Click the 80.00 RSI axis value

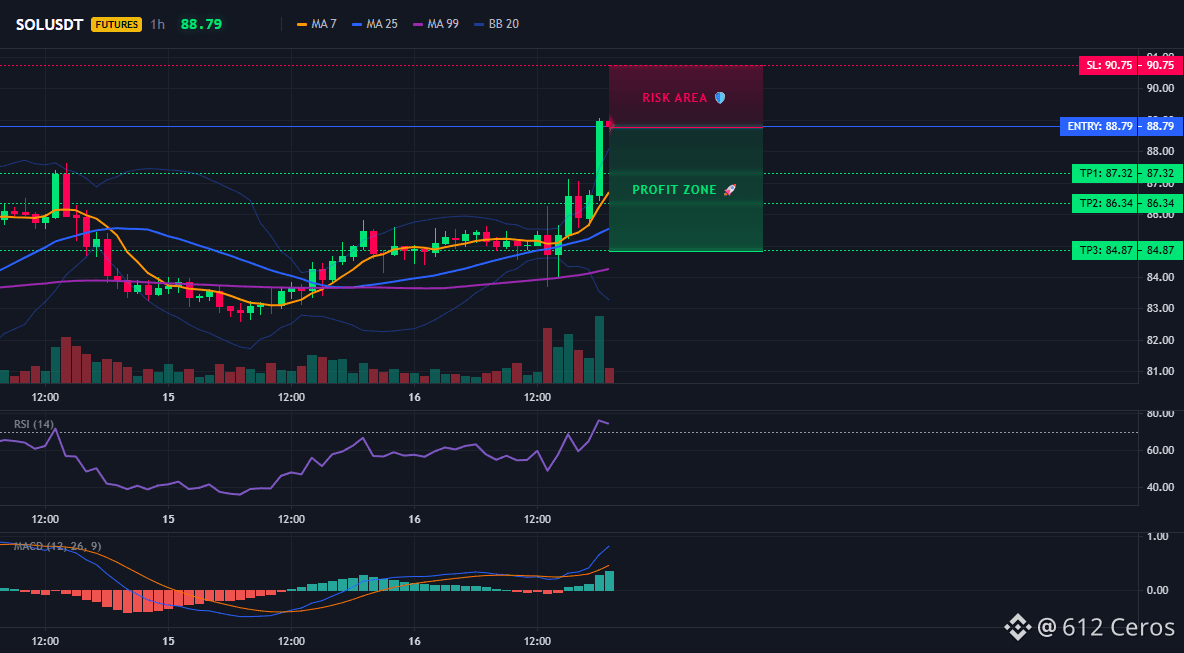coord(1161,414)
